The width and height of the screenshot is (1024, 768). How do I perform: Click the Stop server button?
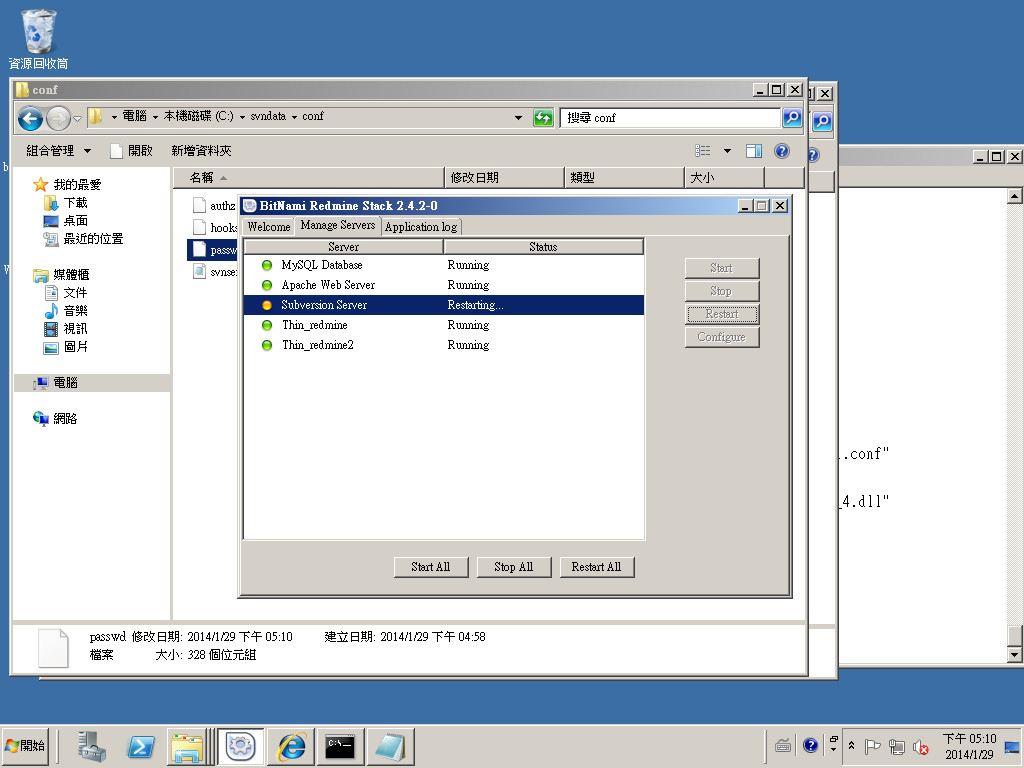(x=722, y=291)
